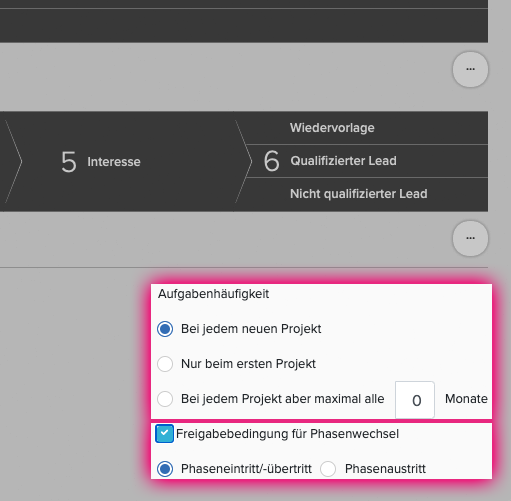This screenshot has height=501, width=511.
Task: Select the Phaseneintritt/-übertritt radio button
Action: coord(165,469)
